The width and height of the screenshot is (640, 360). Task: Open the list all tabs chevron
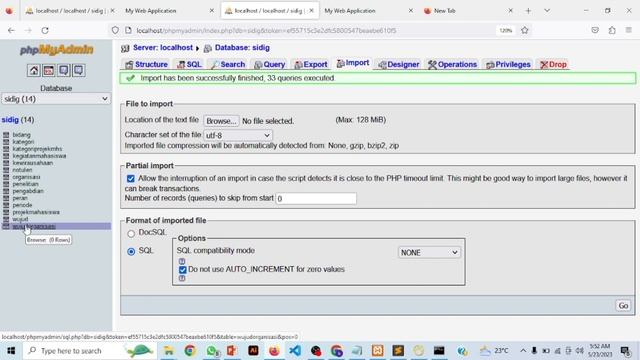click(547, 11)
